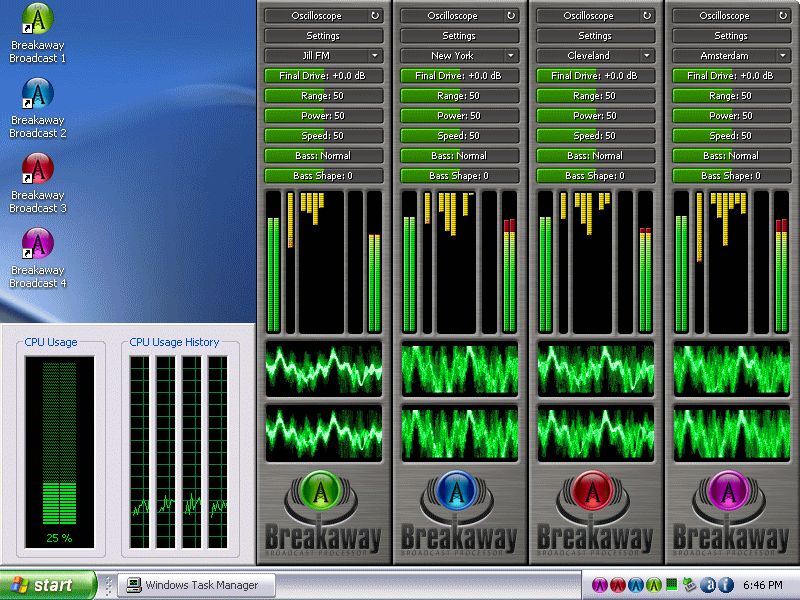Click Bass: Normal slider in New York panel
Image resolution: width=800 pixels, height=600 pixels.
point(460,156)
